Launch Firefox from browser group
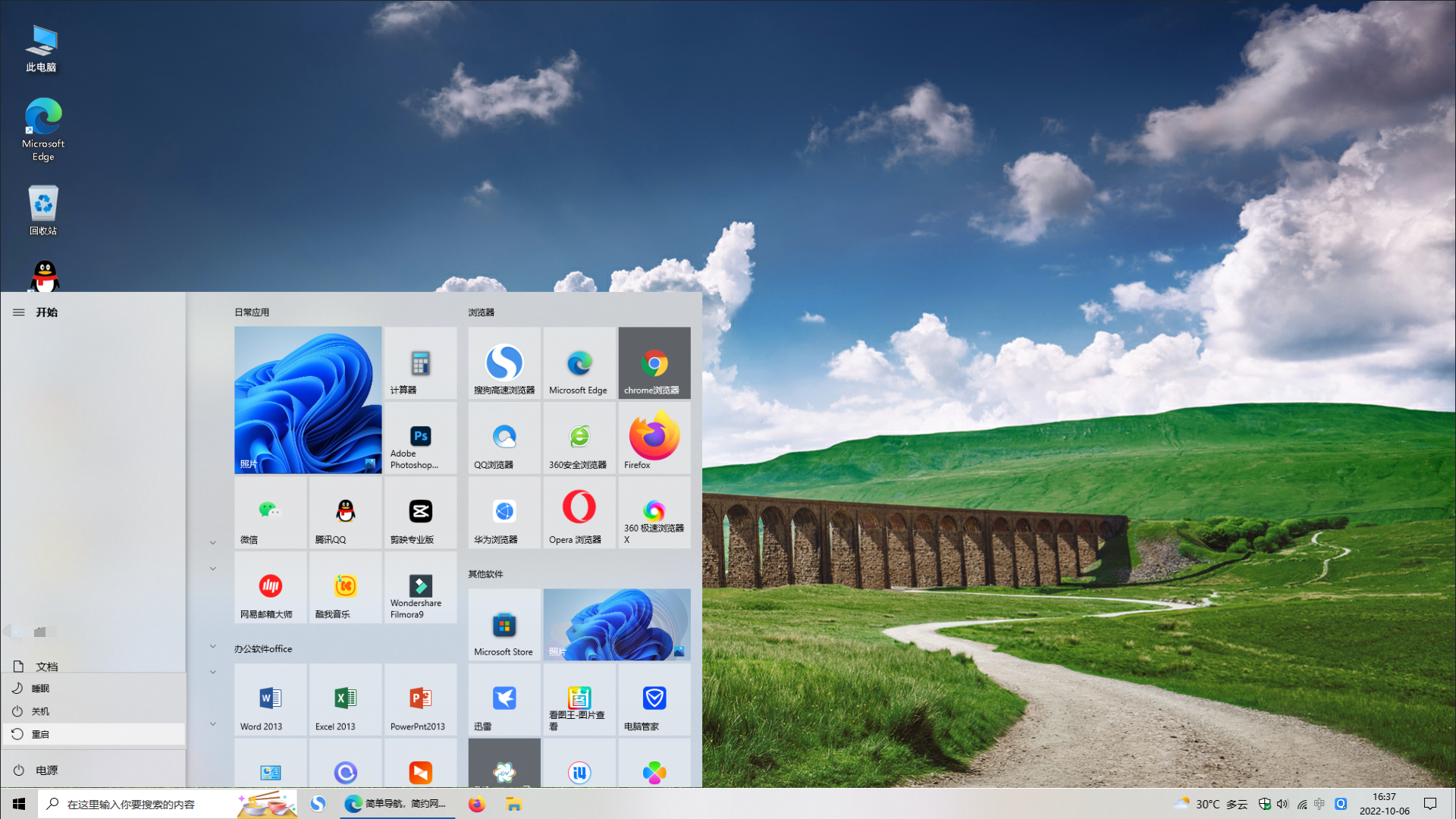1456x819 pixels. pyautogui.click(x=654, y=438)
